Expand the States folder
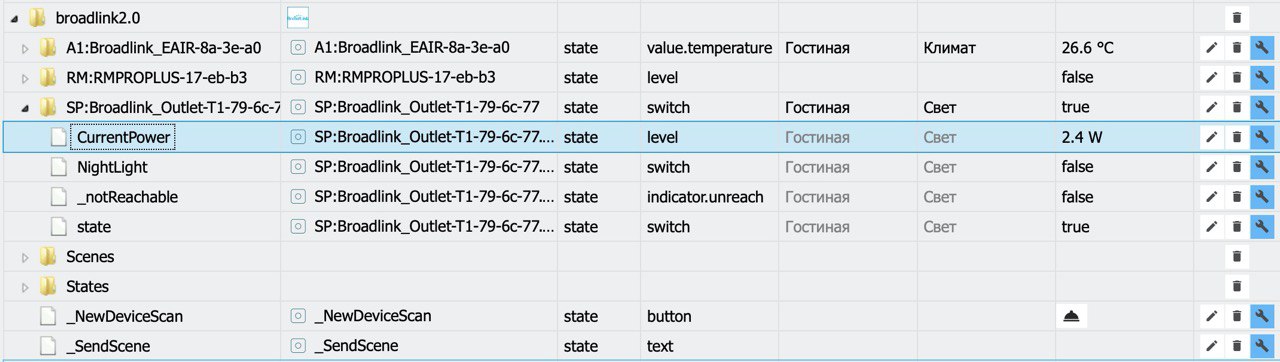The width and height of the screenshot is (1280, 362). tap(25, 287)
